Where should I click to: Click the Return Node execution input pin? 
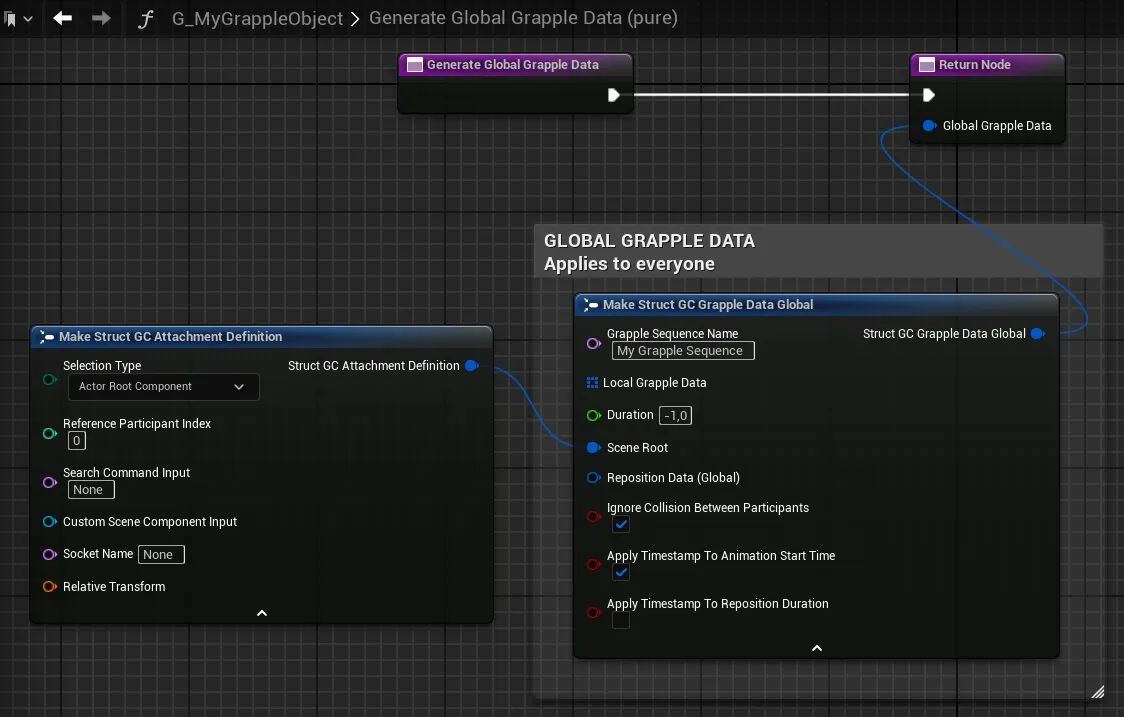pos(928,95)
